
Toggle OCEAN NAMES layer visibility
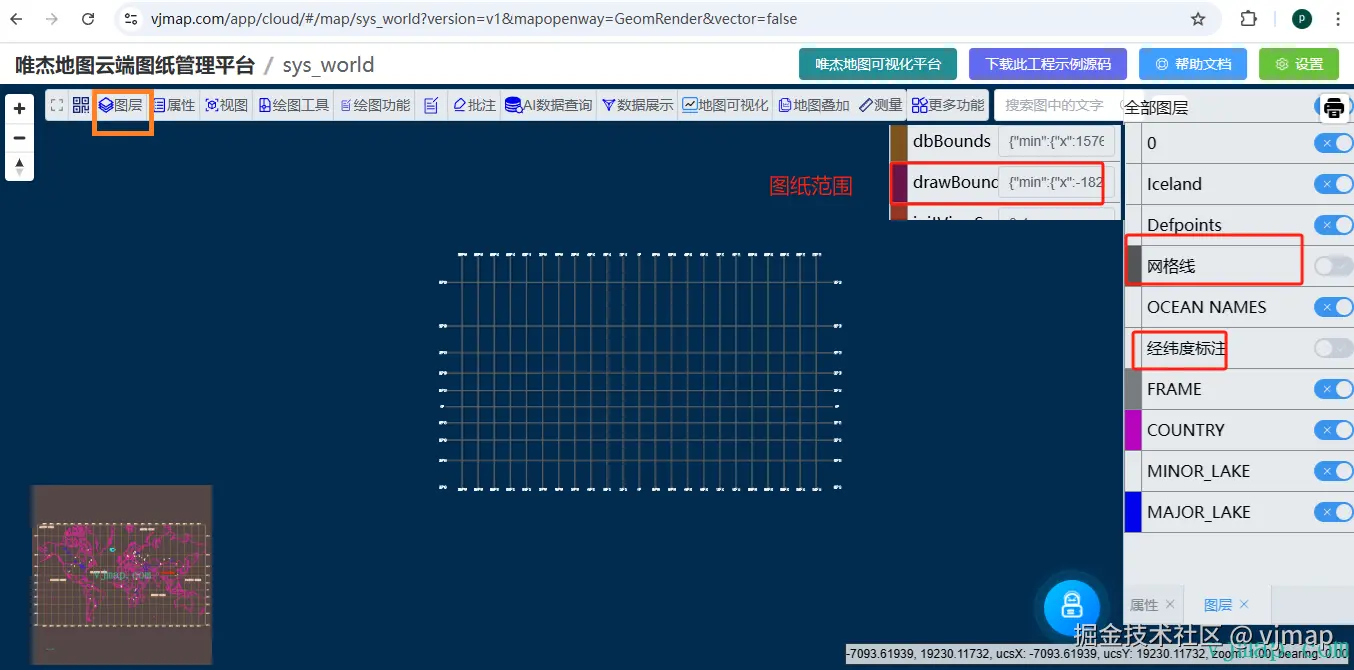[x=1333, y=307]
